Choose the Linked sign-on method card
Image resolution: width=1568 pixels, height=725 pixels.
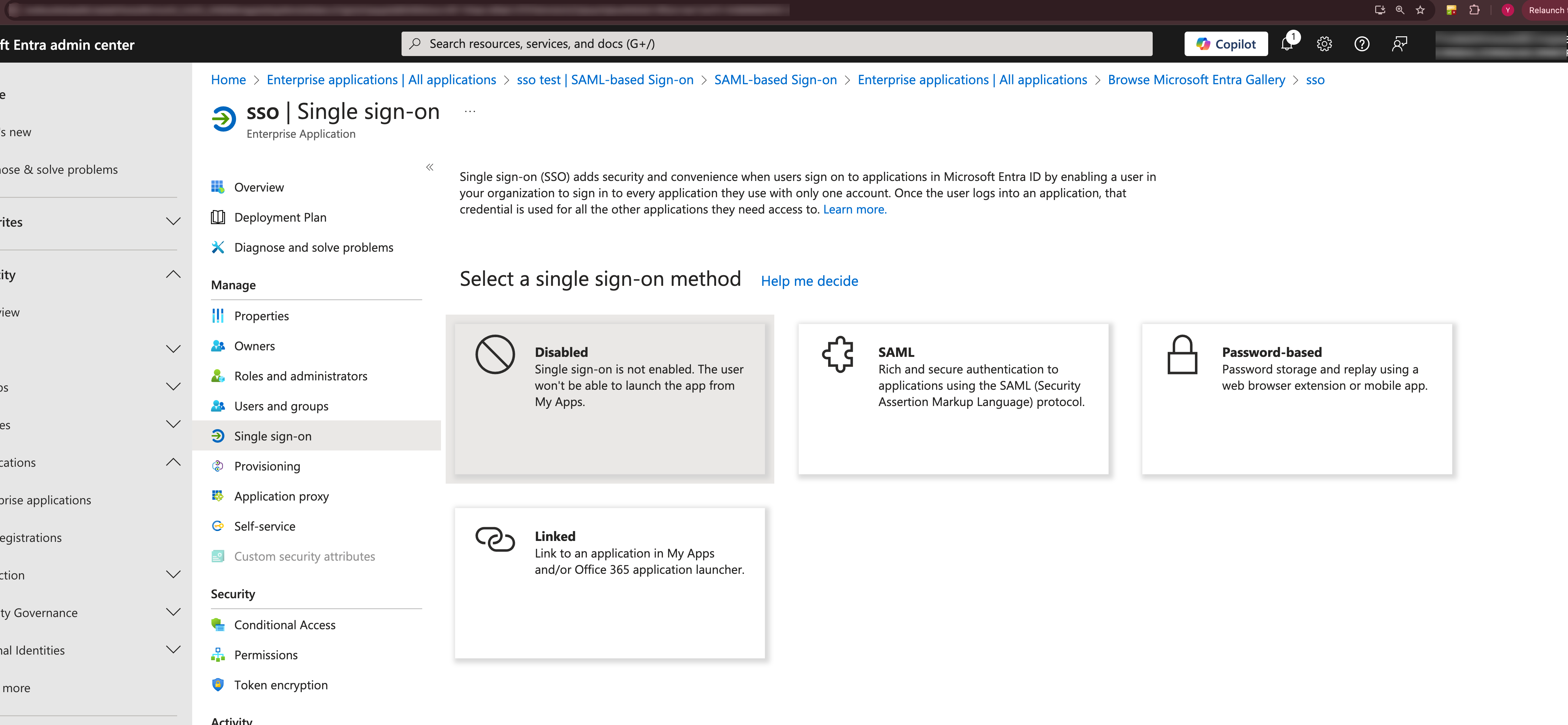(610, 583)
